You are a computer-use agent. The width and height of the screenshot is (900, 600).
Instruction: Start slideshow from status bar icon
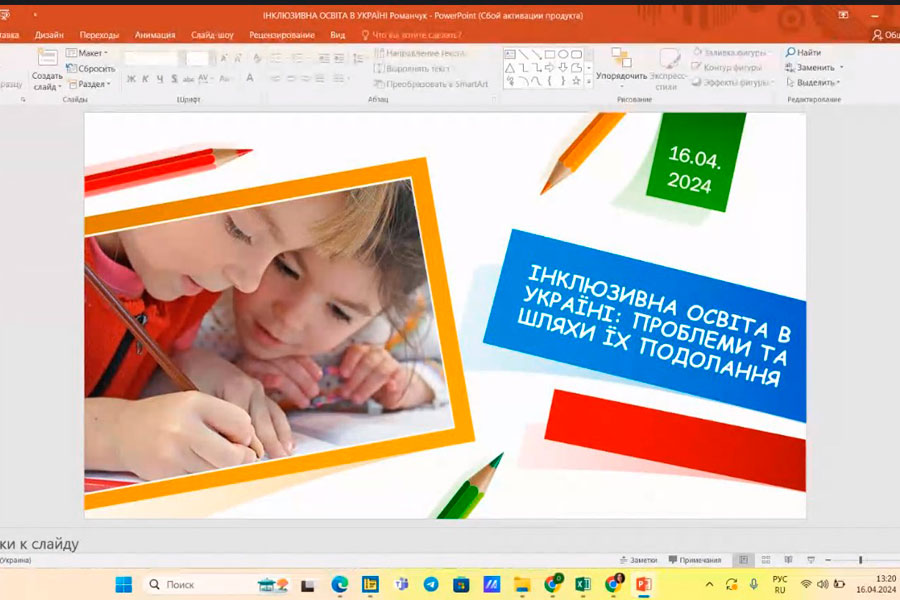[810, 560]
